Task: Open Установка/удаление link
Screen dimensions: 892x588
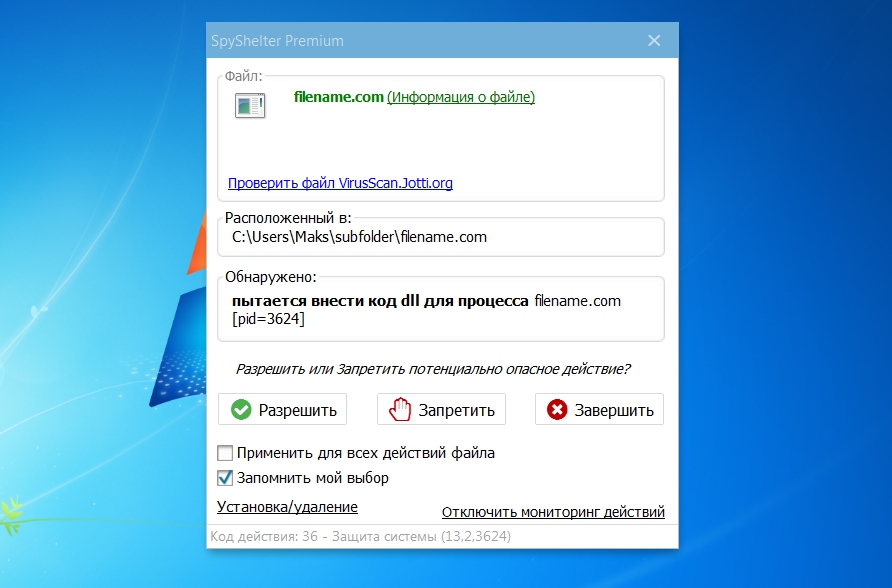Action: (x=287, y=507)
